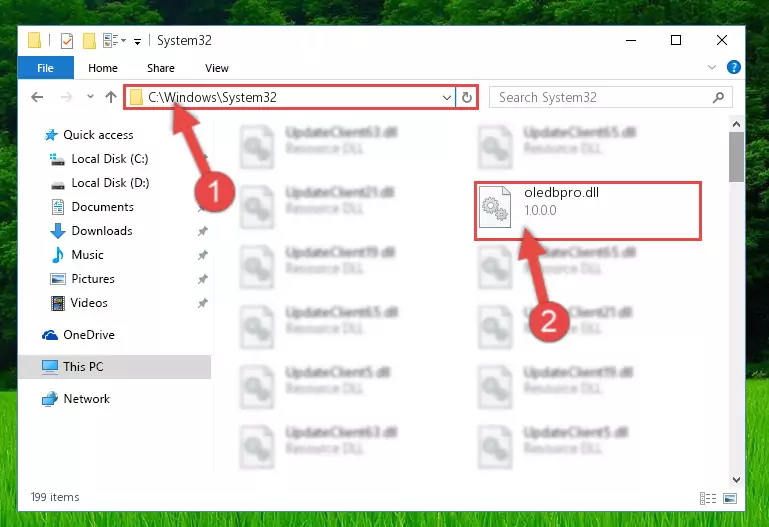This screenshot has width=769, height=527.
Task: Click the vertical scrollbar thumb
Action: click(x=736, y=157)
